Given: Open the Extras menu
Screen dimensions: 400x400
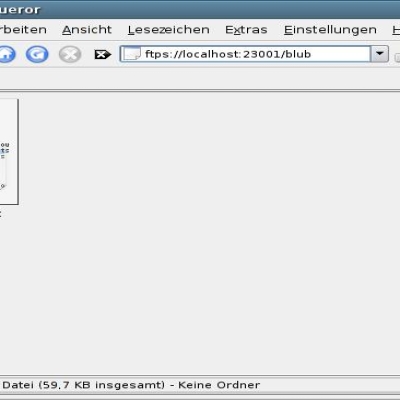Looking at the screenshot, I should tap(246, 30).
